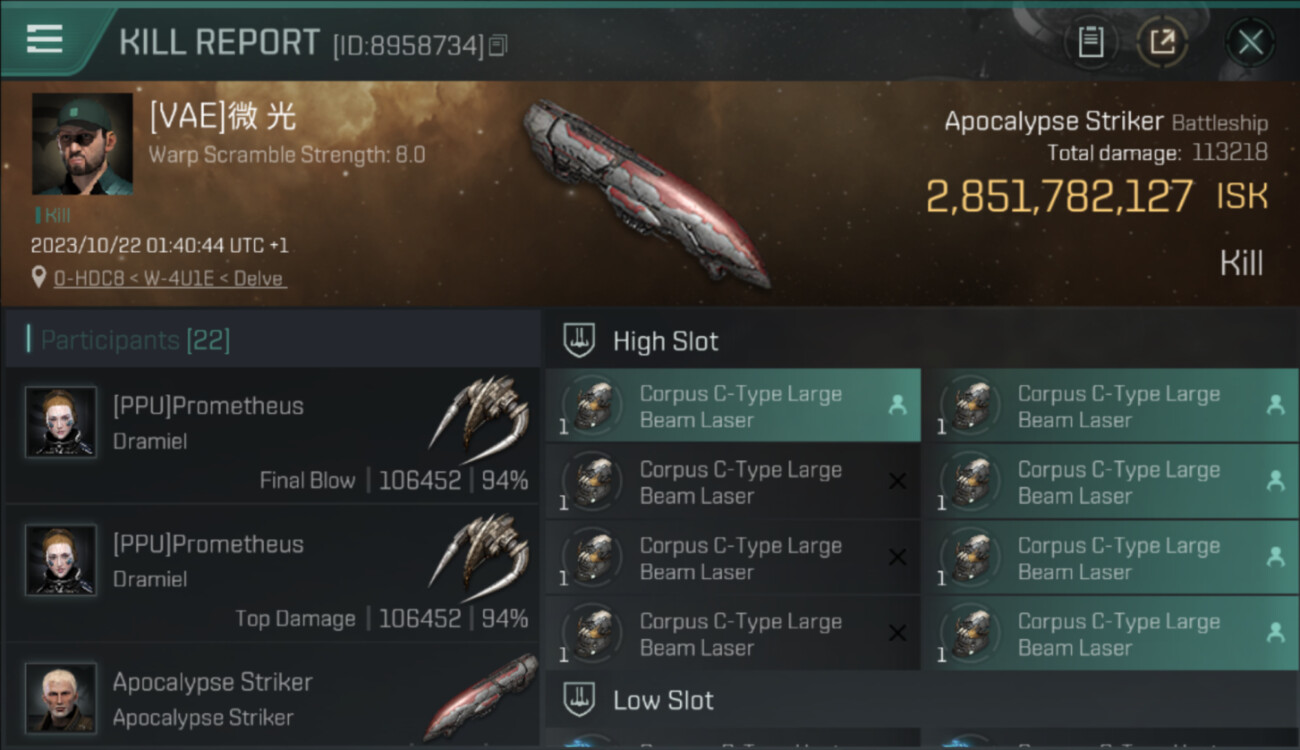Click the clipboard notes icon in header
Image resolution: width=1300 pixels, height=750 pixels.
point(1091,43)
